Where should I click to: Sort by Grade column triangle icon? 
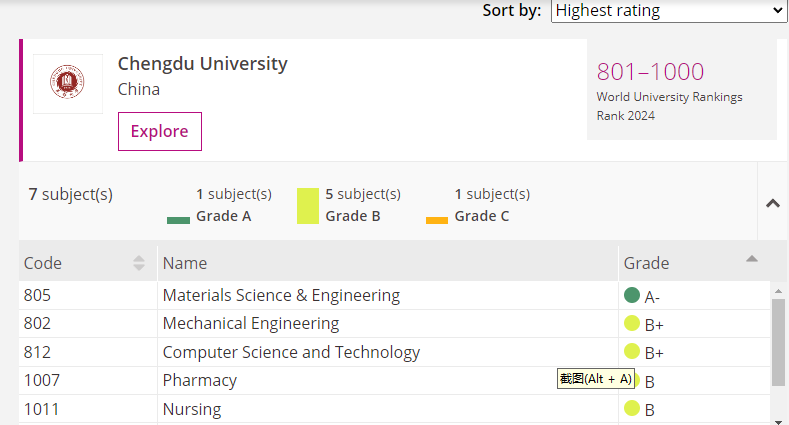coord(752,259)
